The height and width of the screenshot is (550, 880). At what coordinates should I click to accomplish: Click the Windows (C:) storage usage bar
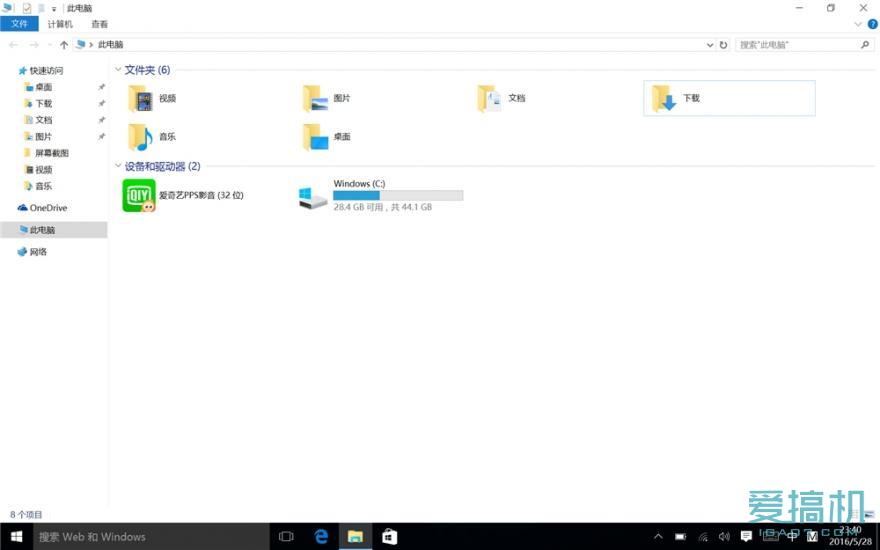pos(398,195)
